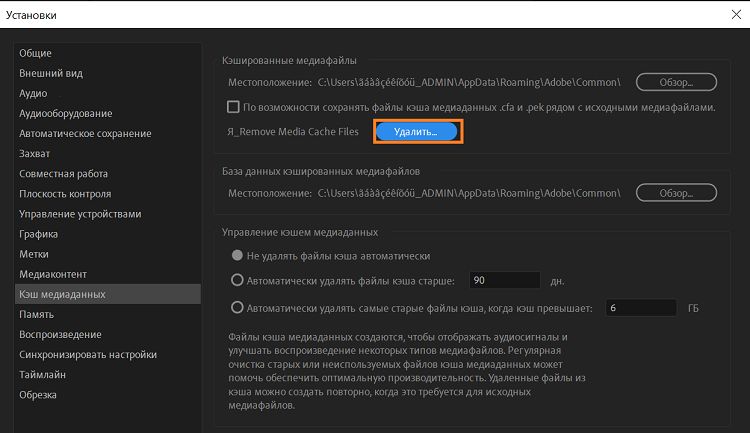The height and width of the screenshot is (433, 750).
Task: Select the highlighted Кэш медиаданных category
Action: tap(108, 294)
